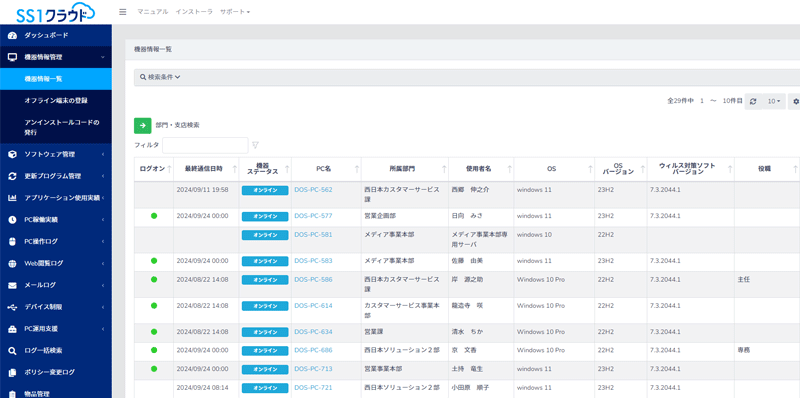The image size is (800, 398).
Task: Click the PC稼働実績 clock icon
Action: pyautogui.click(x=13, y=220)
